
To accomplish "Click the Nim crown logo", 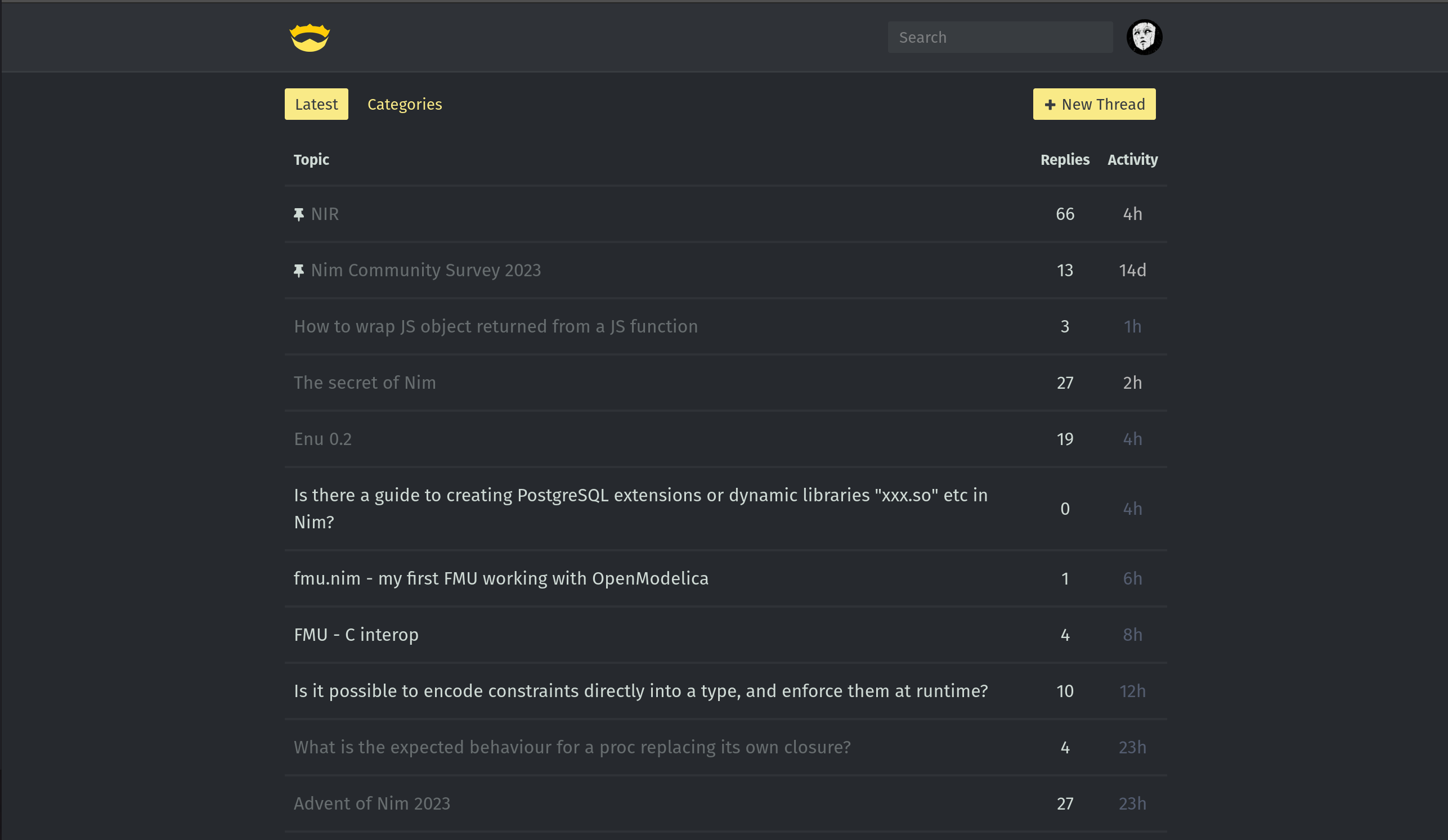I will [309, 37].
